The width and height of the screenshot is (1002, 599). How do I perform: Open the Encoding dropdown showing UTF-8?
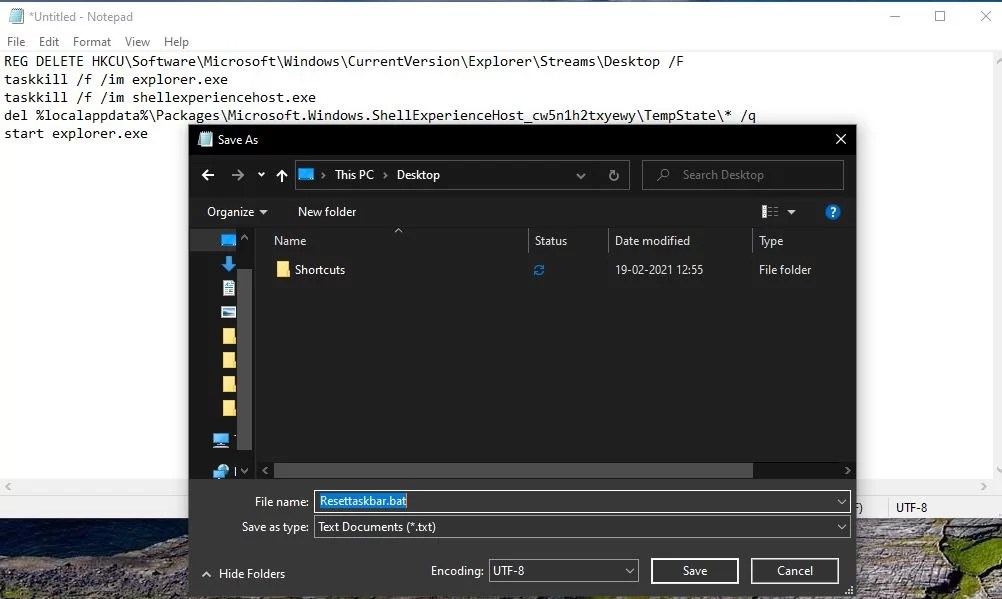563,570
